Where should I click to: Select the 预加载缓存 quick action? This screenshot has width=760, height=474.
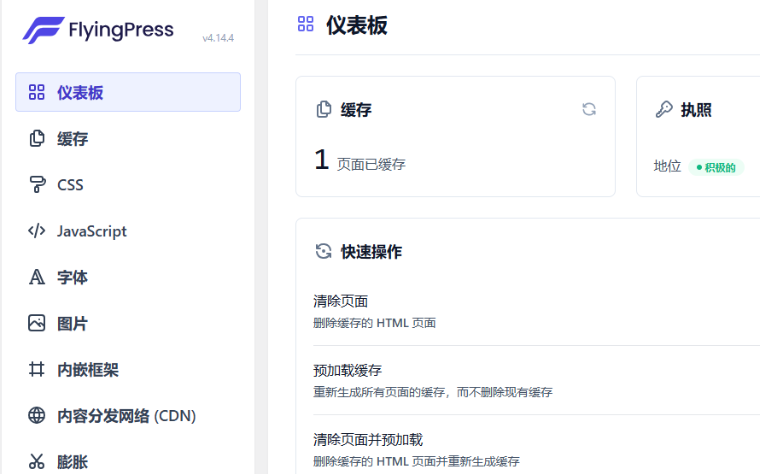pos(348,370)
